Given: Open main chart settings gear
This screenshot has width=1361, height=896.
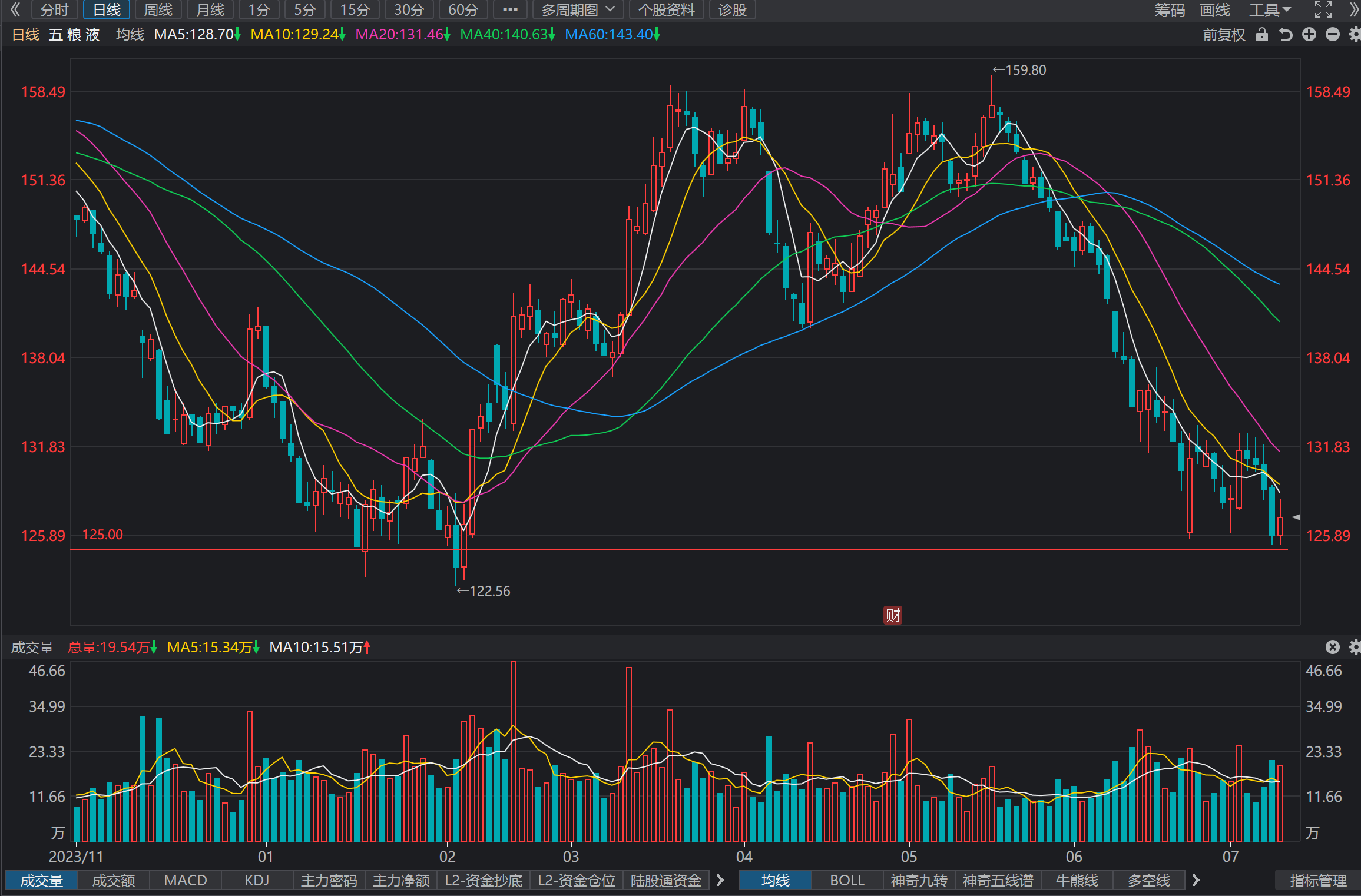Looking at the screenshot, I should click(x=1355, y=35).
